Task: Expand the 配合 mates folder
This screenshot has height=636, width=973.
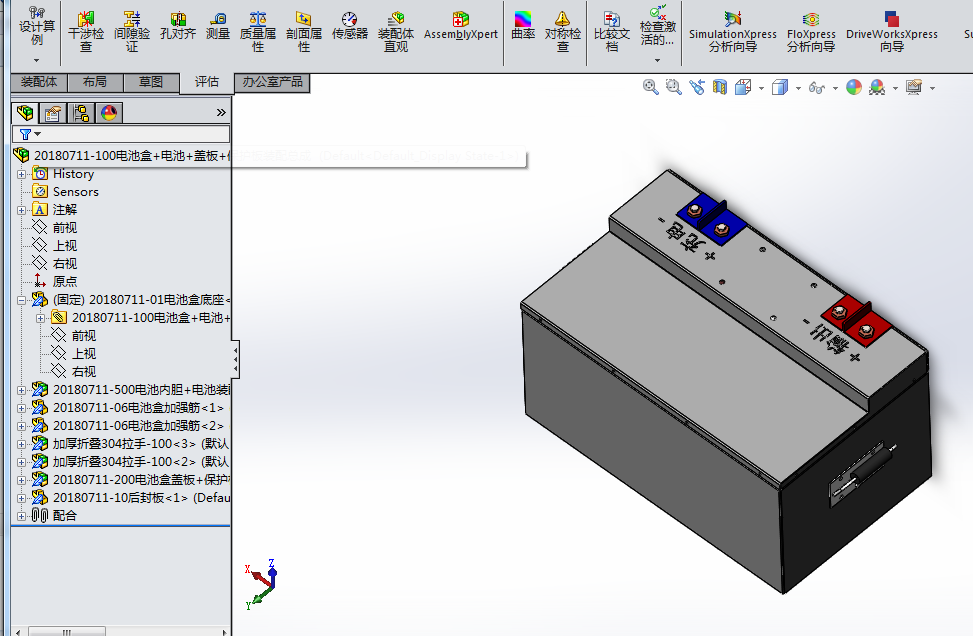Action: [x=22, y=516]
